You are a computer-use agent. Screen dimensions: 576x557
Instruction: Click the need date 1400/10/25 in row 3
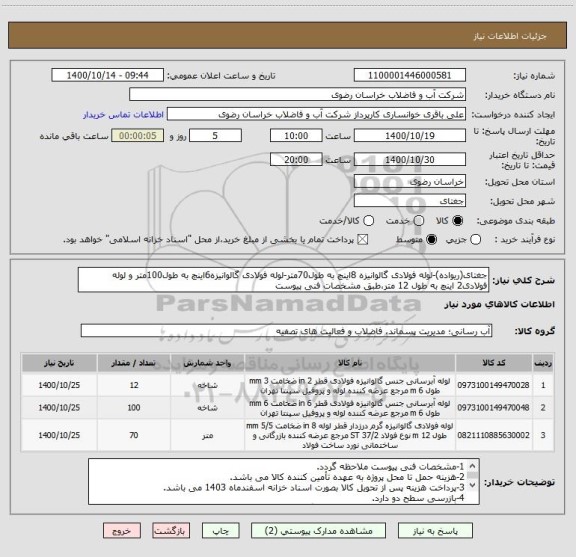[59, 435]
